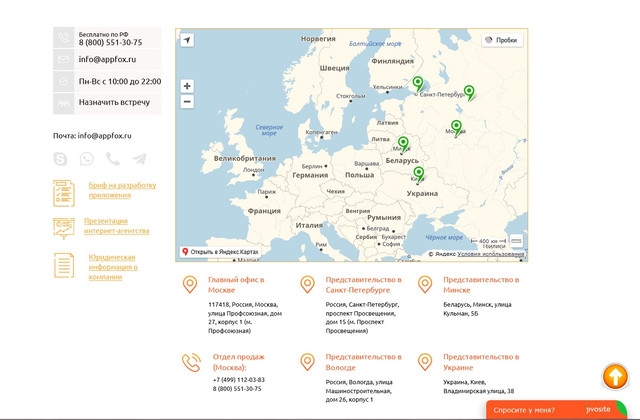Click clock icon beside Пн-Вс hours
Viewport: 640px width, 420px height.
tap(63, 81)
